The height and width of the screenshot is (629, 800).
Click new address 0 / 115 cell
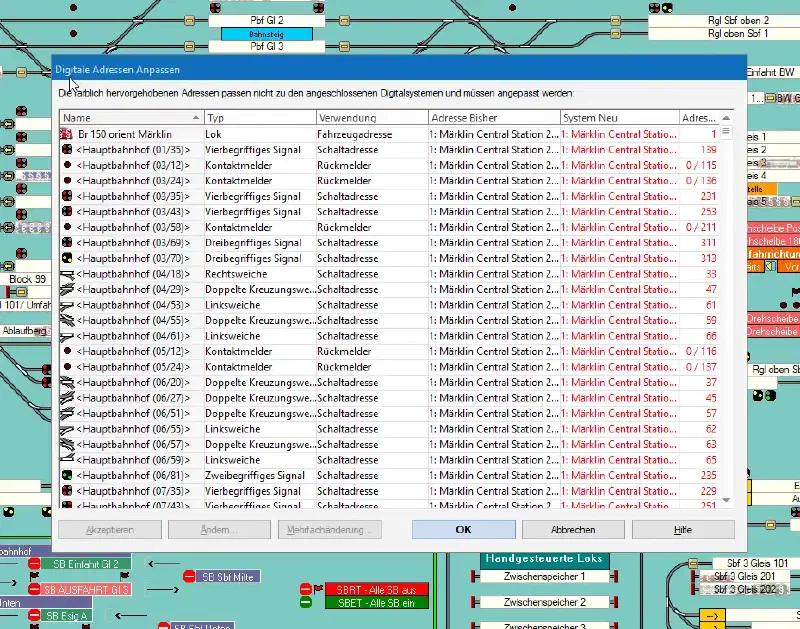[x=699, y=165]
